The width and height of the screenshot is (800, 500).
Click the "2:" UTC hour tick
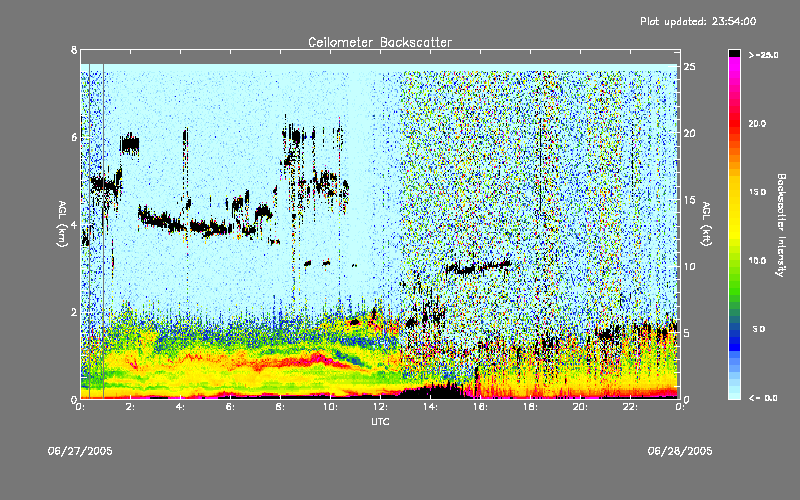pyautogui.click(x=131, y=407)
